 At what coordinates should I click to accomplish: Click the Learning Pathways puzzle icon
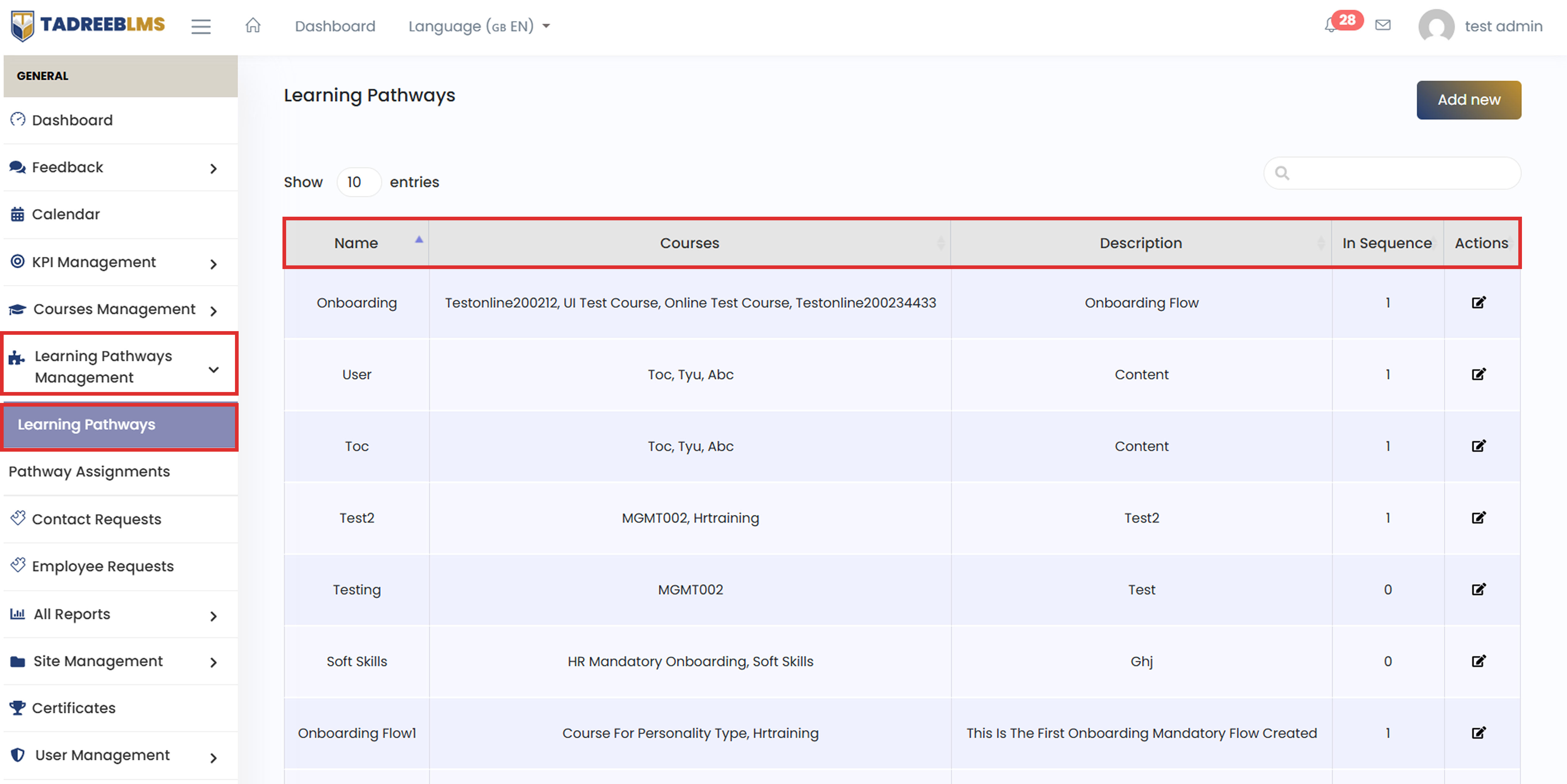pyautogui.click(x=17, y=358)
